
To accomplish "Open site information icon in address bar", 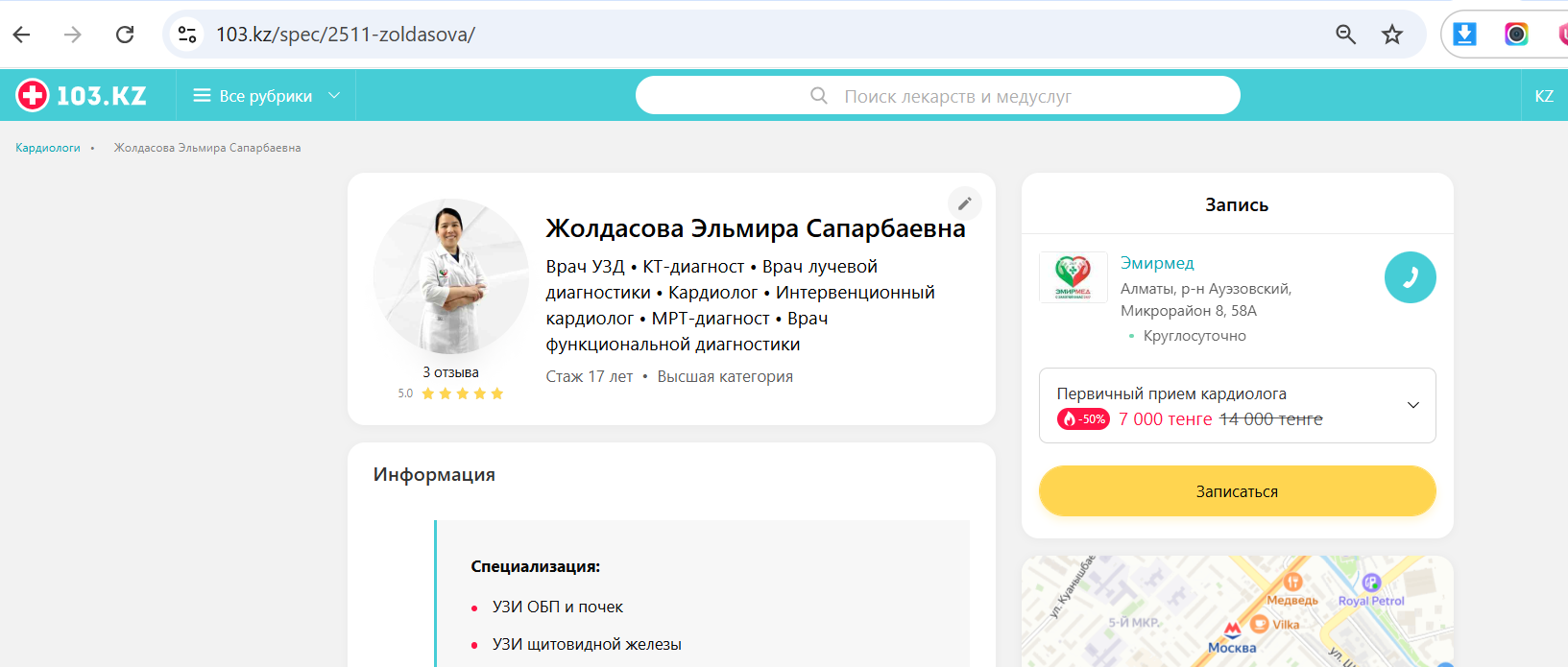I will pos(187,35).
